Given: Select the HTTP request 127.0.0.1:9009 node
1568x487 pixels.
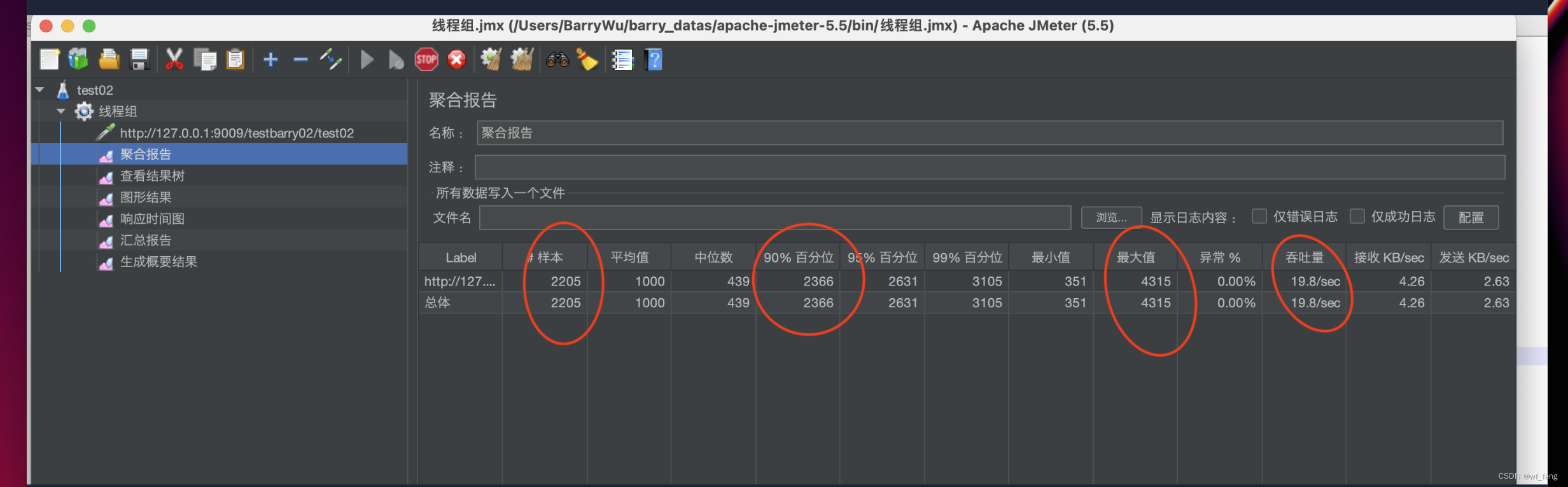Looking at the screenshot, I should click(237, 133).
